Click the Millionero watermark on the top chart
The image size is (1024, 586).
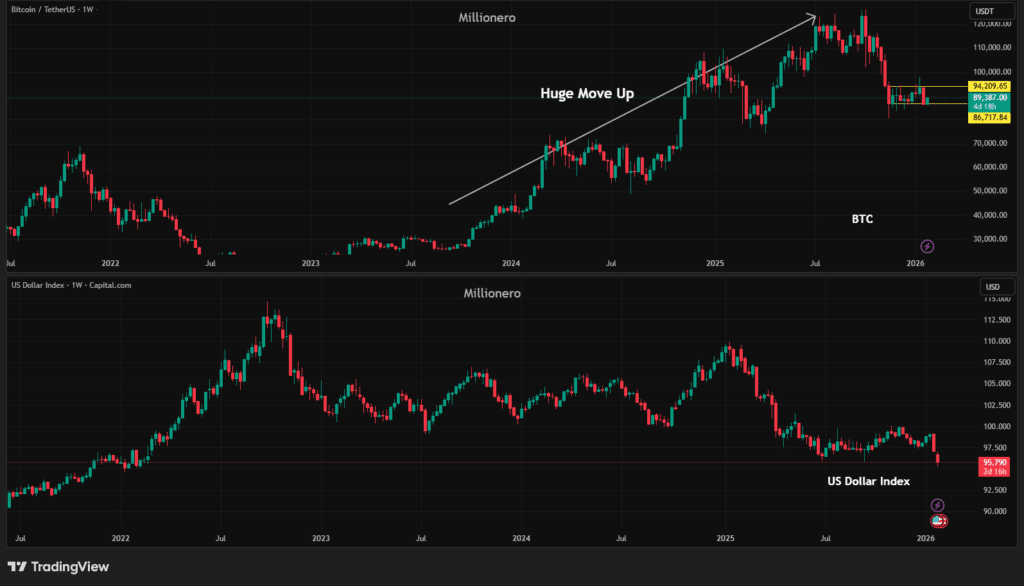tap(487, 18)
